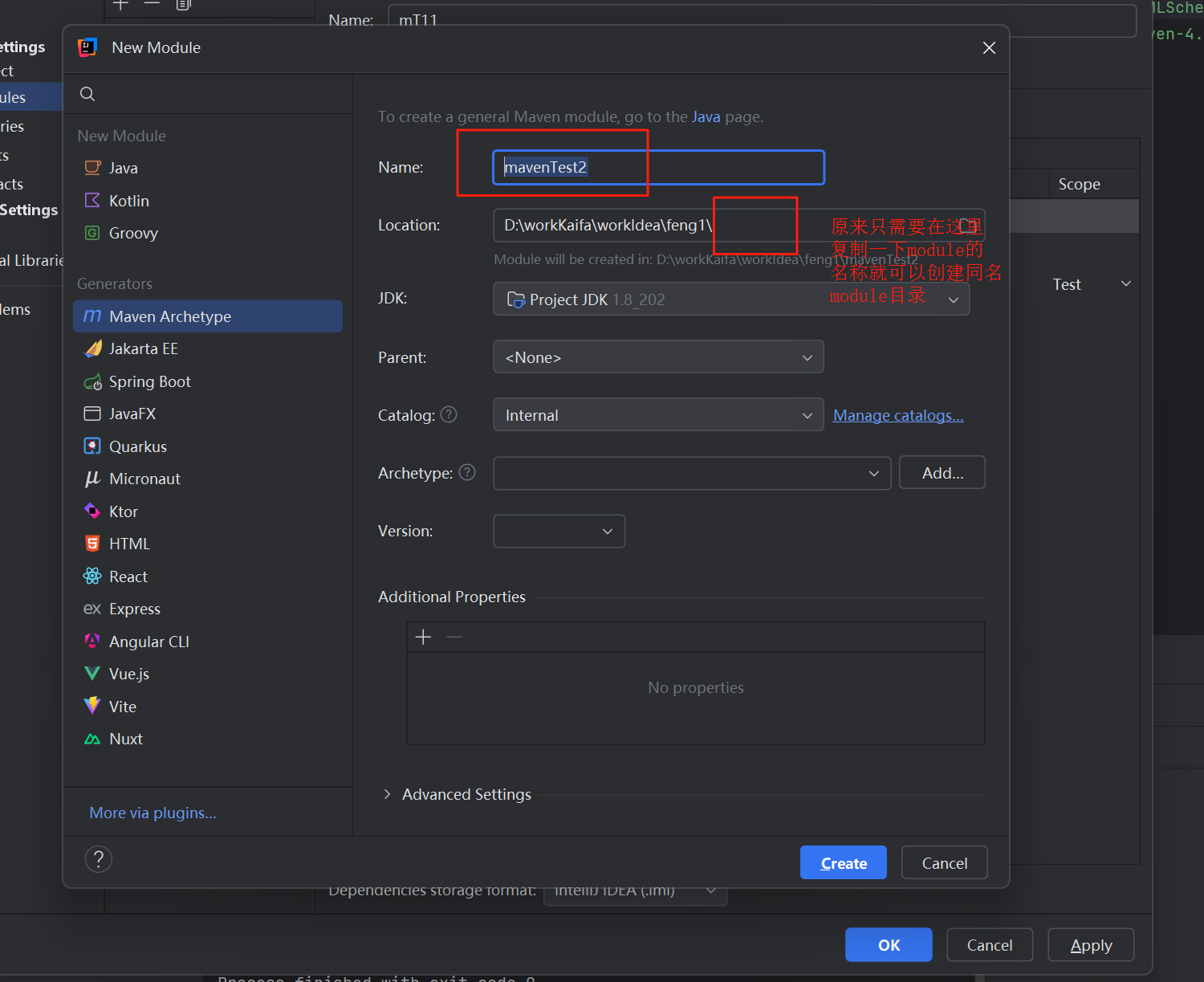Open the JDK dropdown
1204x982 pixels.
(x=731, y=299)
